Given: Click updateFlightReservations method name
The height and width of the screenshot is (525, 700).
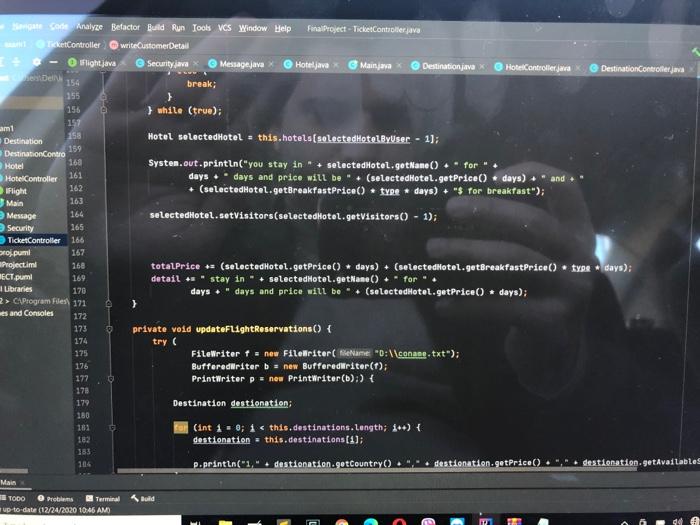Looking at the screenshot, I should tap(254, 329).
